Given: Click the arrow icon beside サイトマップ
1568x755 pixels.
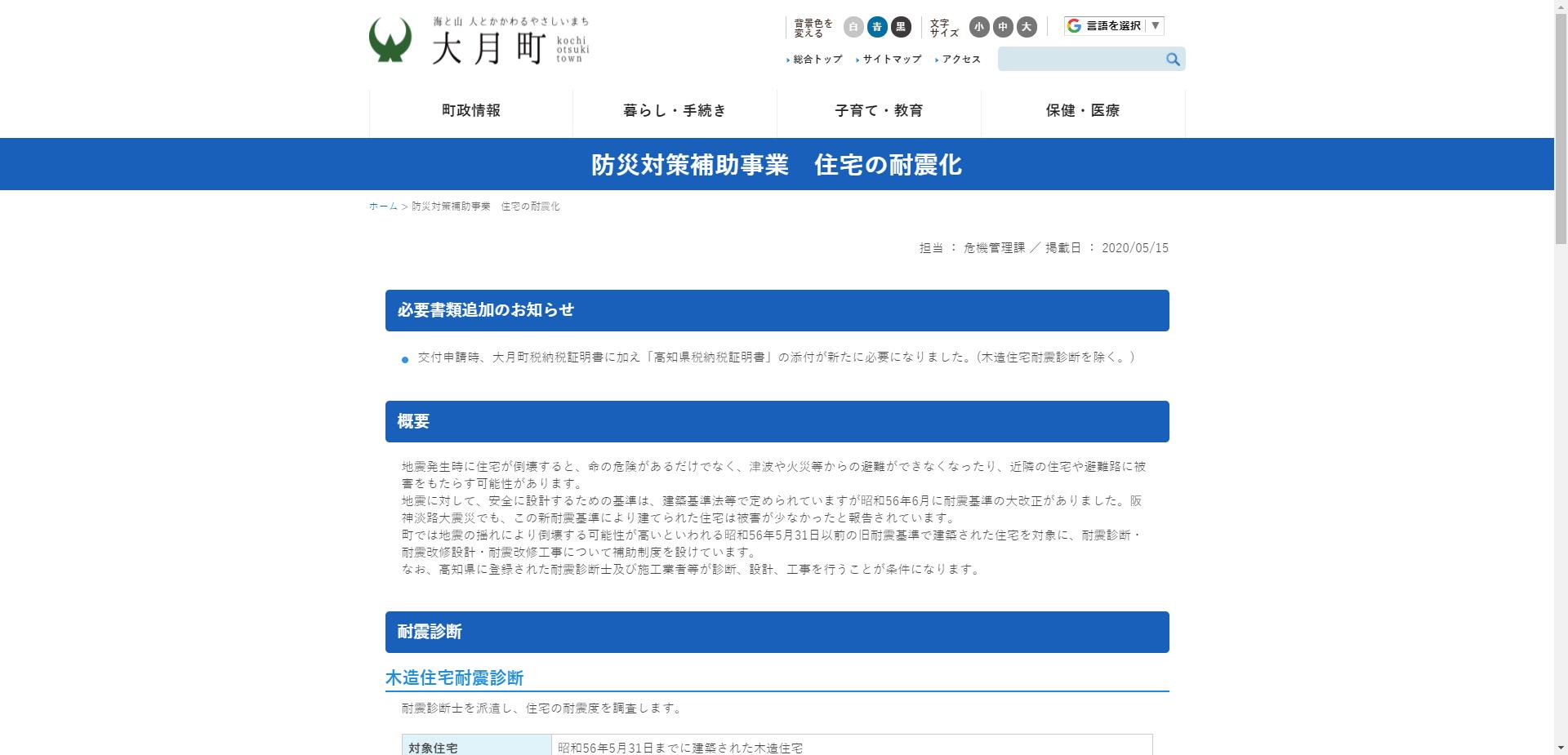Looking at the screenshot, I should click(857, 59).
